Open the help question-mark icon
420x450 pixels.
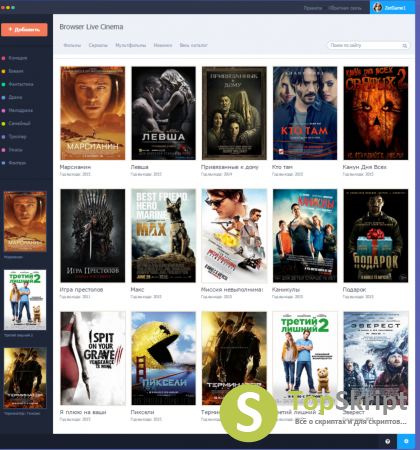pyautogui.click(x=387, y=441)
